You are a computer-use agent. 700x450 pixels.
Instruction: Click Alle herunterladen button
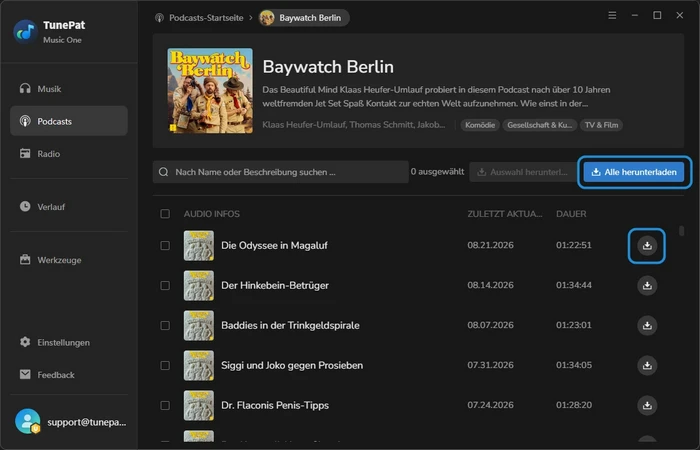pyautogui.click(x=634, y=172)
